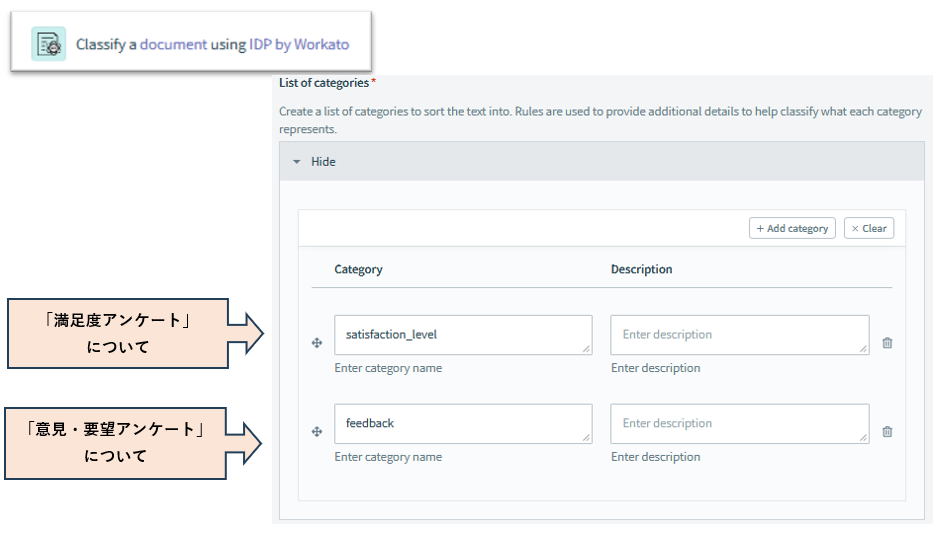Open the "IDP by Workato" link
Viewport: 942px width, 533px height.
(x=298, y=45)
